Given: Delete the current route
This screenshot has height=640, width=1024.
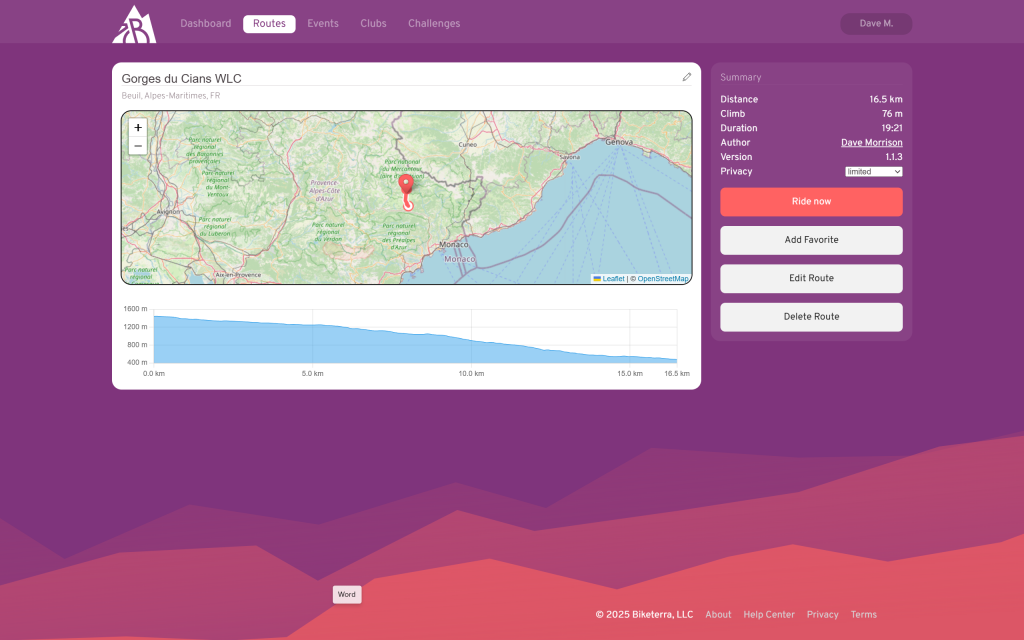Looking at the screenshot, I should [x=811, y=317].
